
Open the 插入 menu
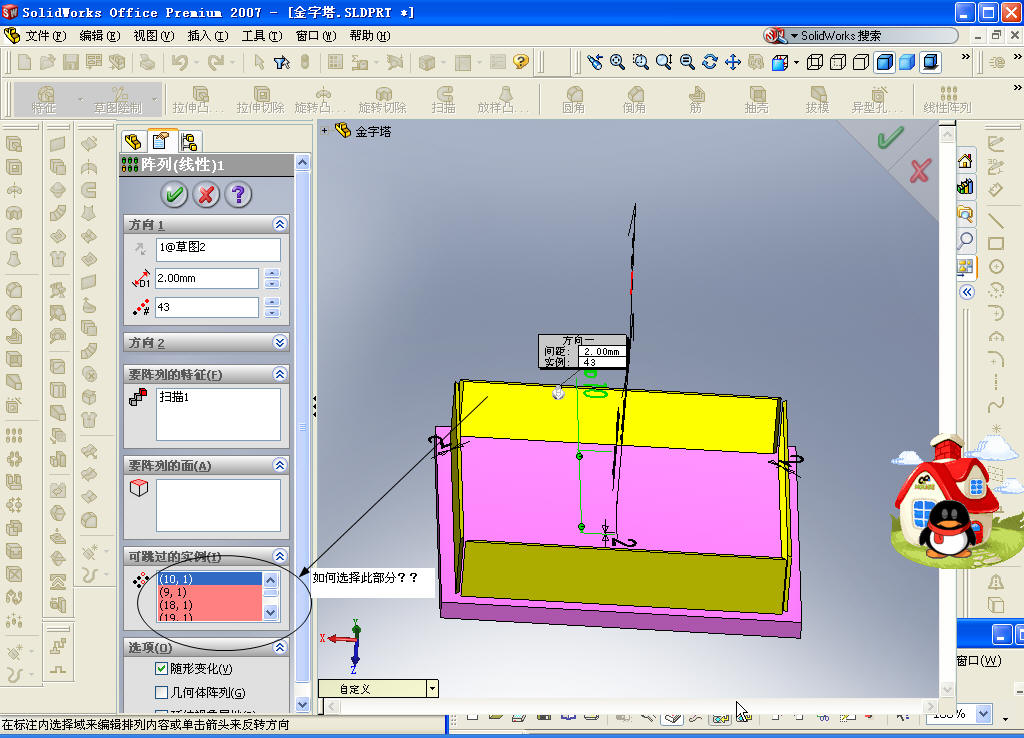[x=208, y=35]
